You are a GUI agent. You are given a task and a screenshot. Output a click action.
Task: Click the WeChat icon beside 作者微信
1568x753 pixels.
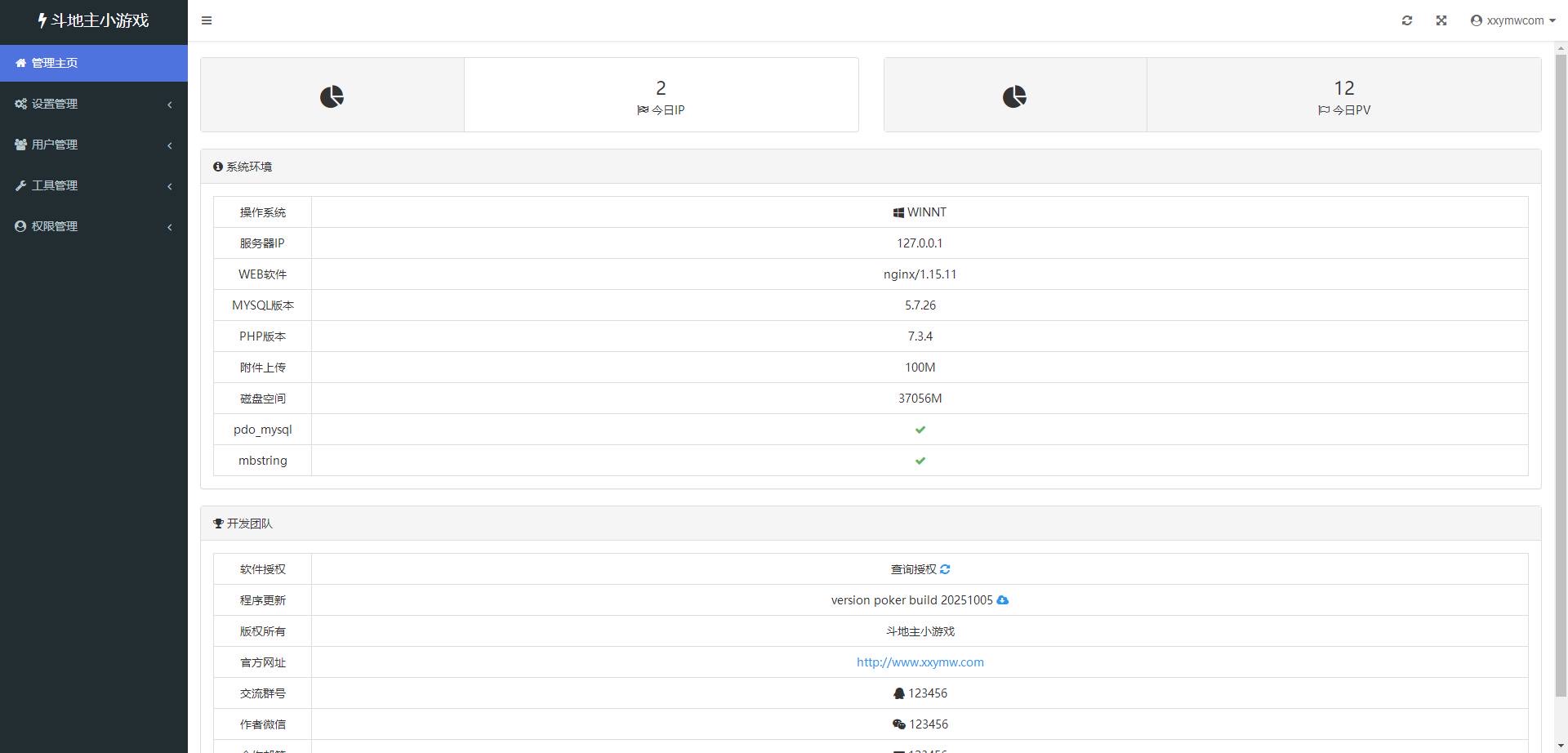[x=899, y=724]
